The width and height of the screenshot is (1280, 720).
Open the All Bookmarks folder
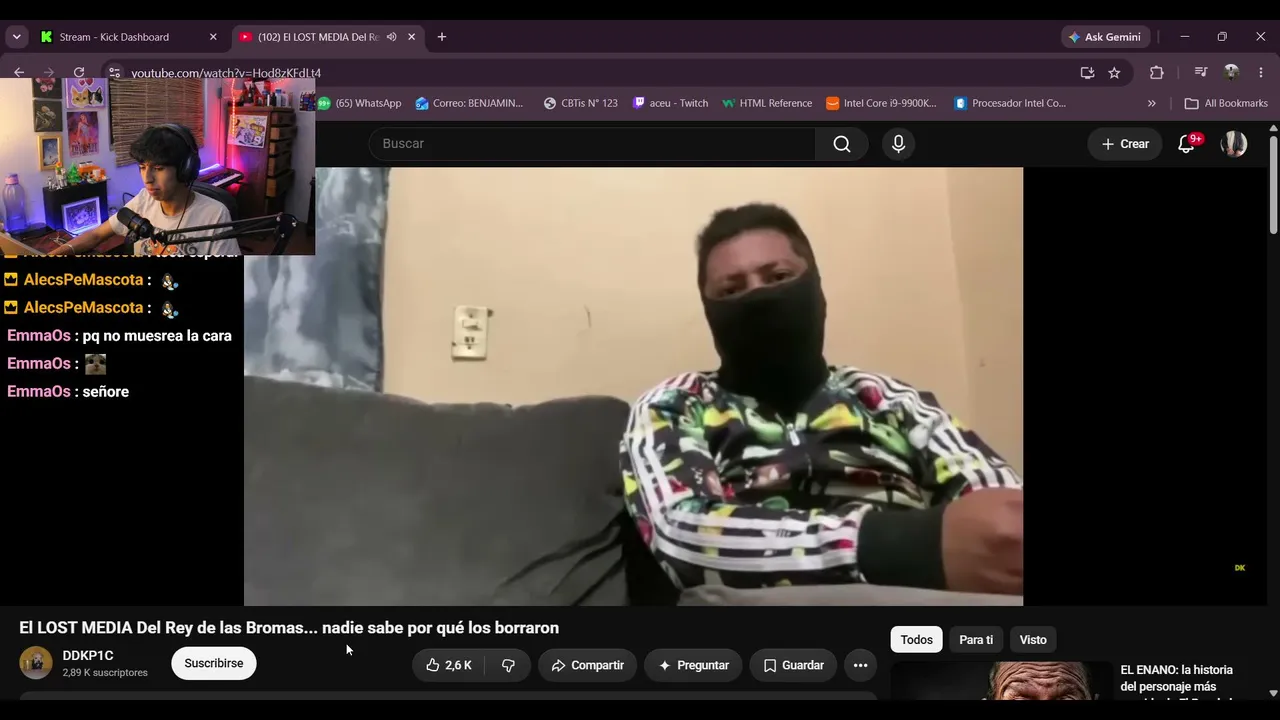coord(1226,103)
